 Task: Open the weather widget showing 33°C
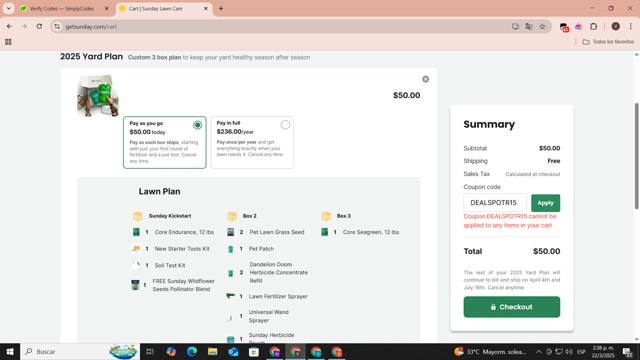click(490, 351)
